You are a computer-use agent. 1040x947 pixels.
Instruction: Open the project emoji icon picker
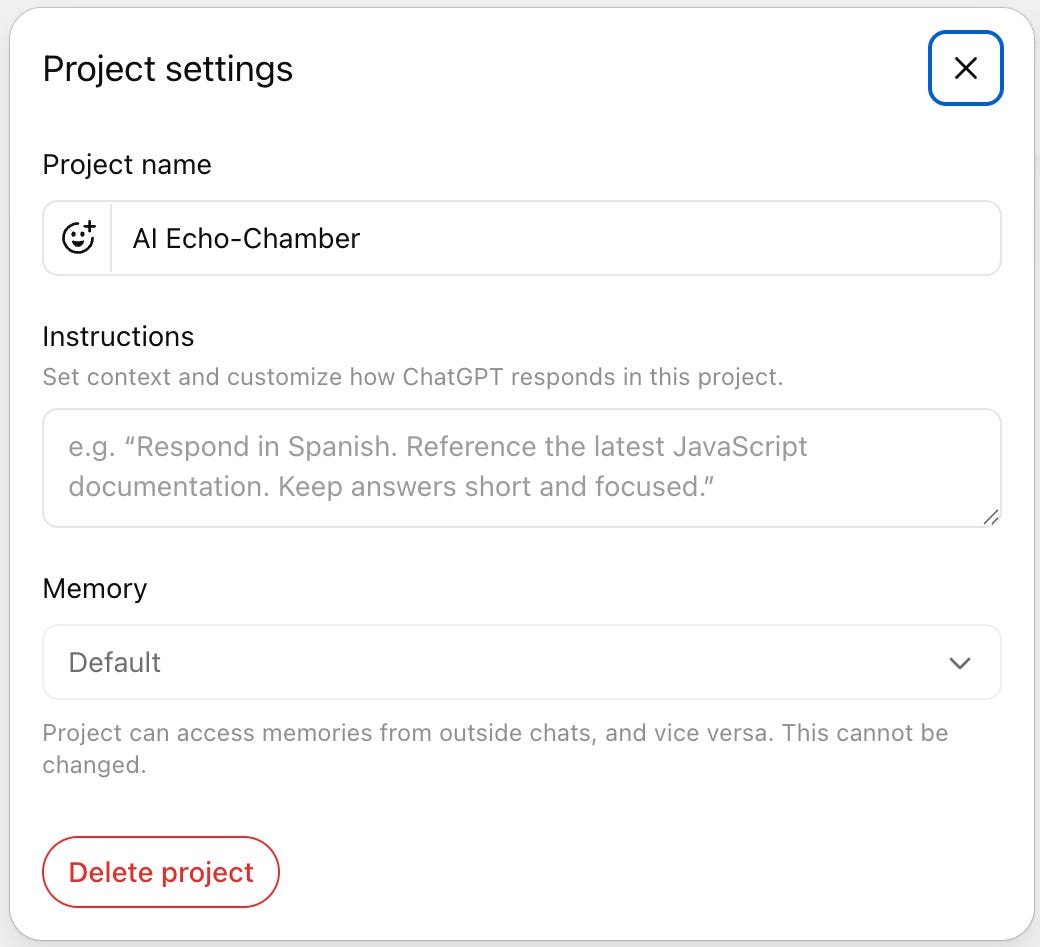(x=78, y=238)
